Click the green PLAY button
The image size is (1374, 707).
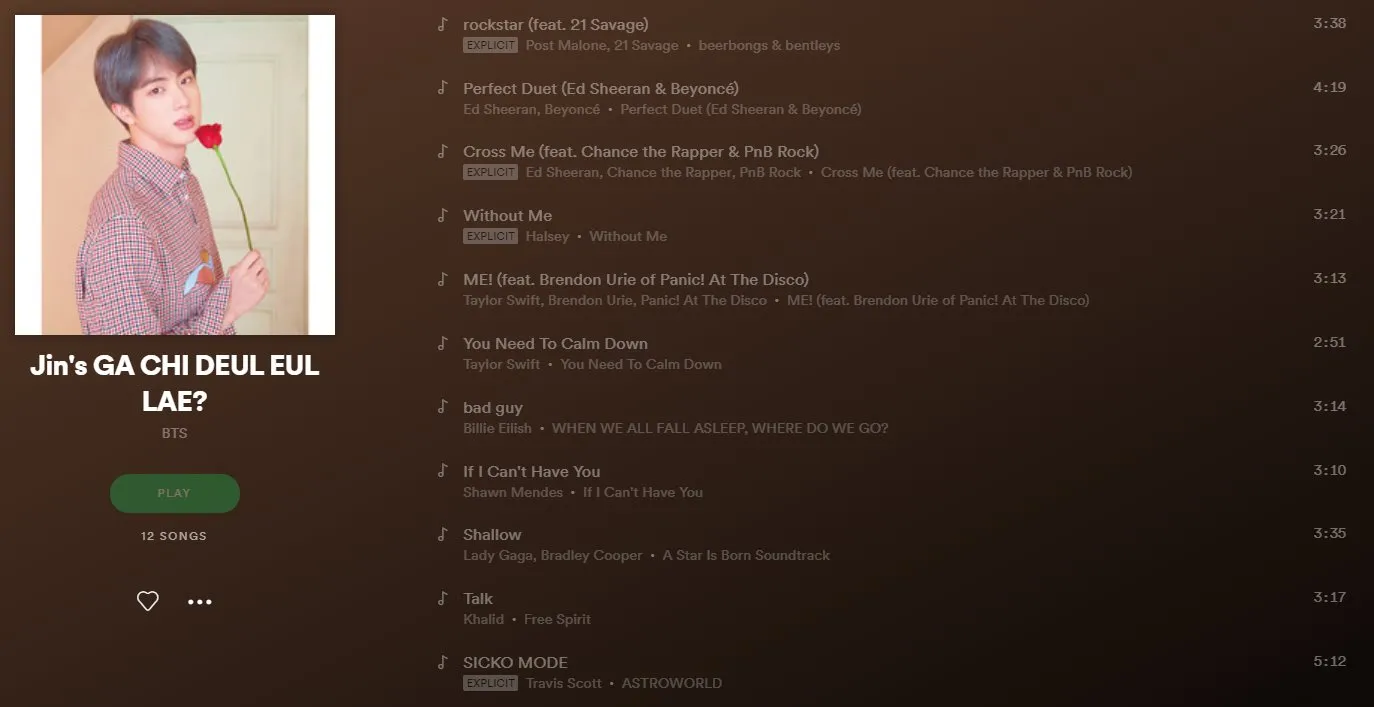click(x=174, y=493)
